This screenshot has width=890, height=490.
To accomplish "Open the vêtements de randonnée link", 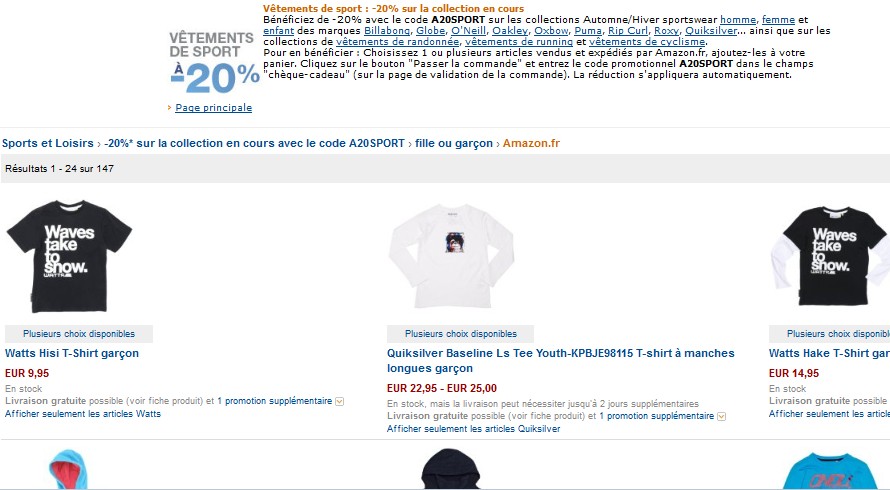I will pos(397,41).
